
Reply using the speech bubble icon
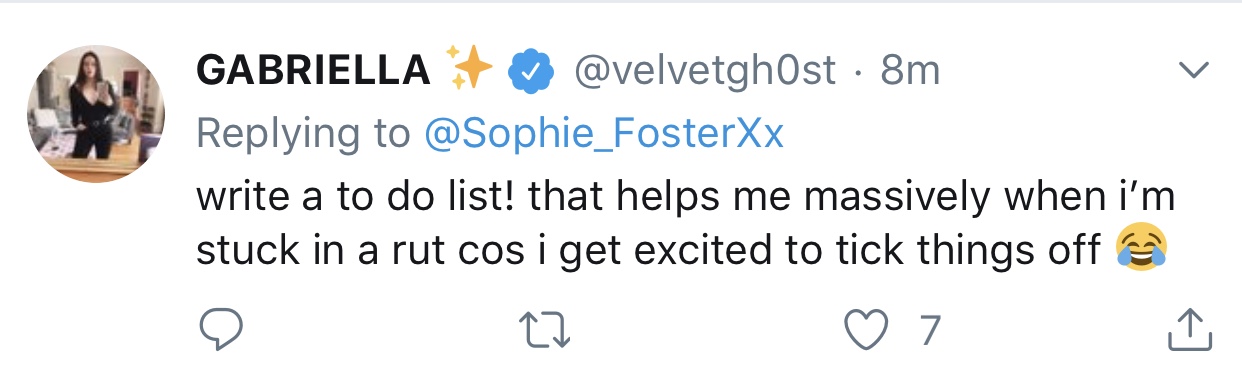point(219,330)
